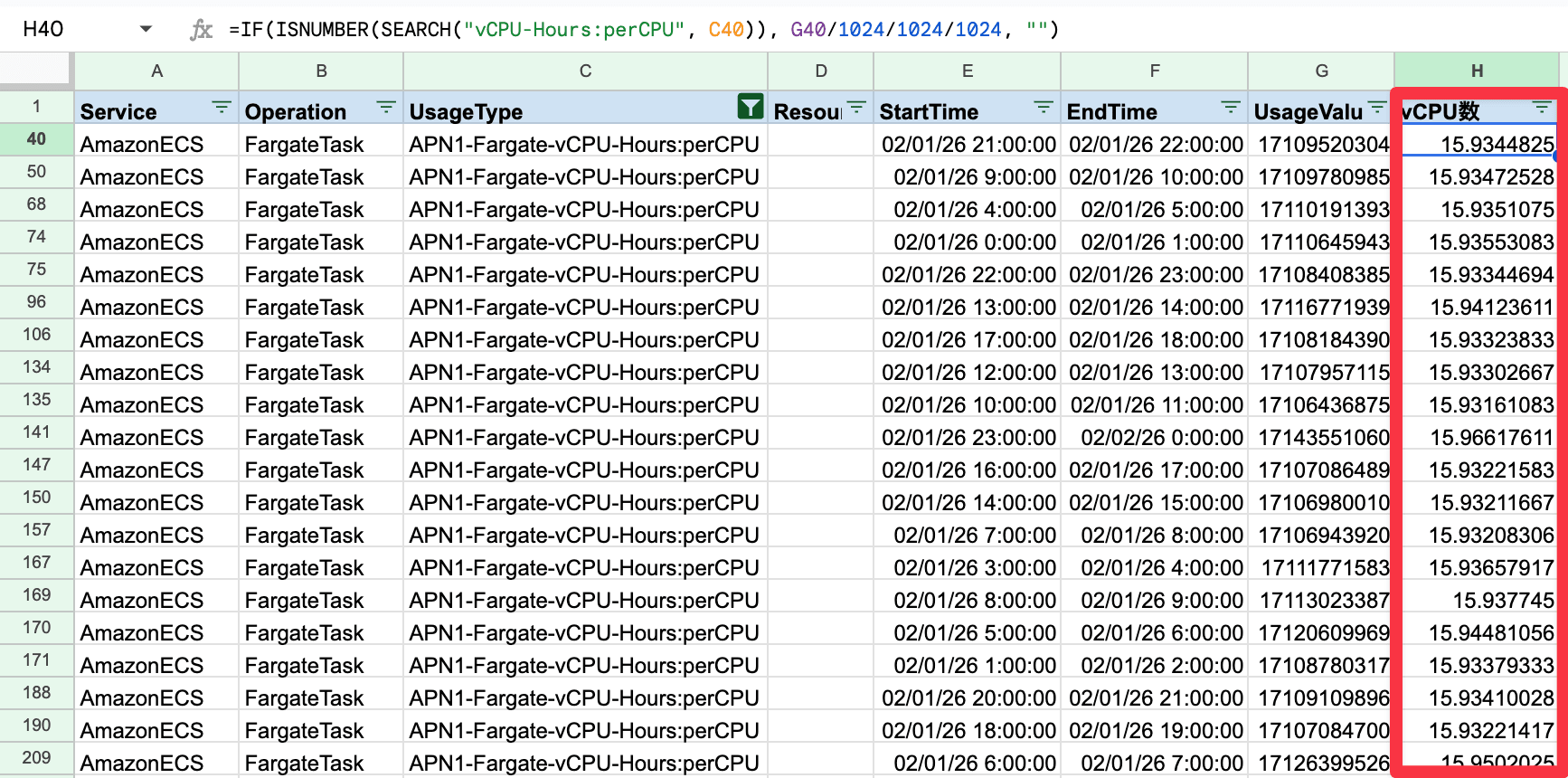Click the EndTime header cell
The height and width of the screenshot is (778, 1568).
coord(1154,108)
